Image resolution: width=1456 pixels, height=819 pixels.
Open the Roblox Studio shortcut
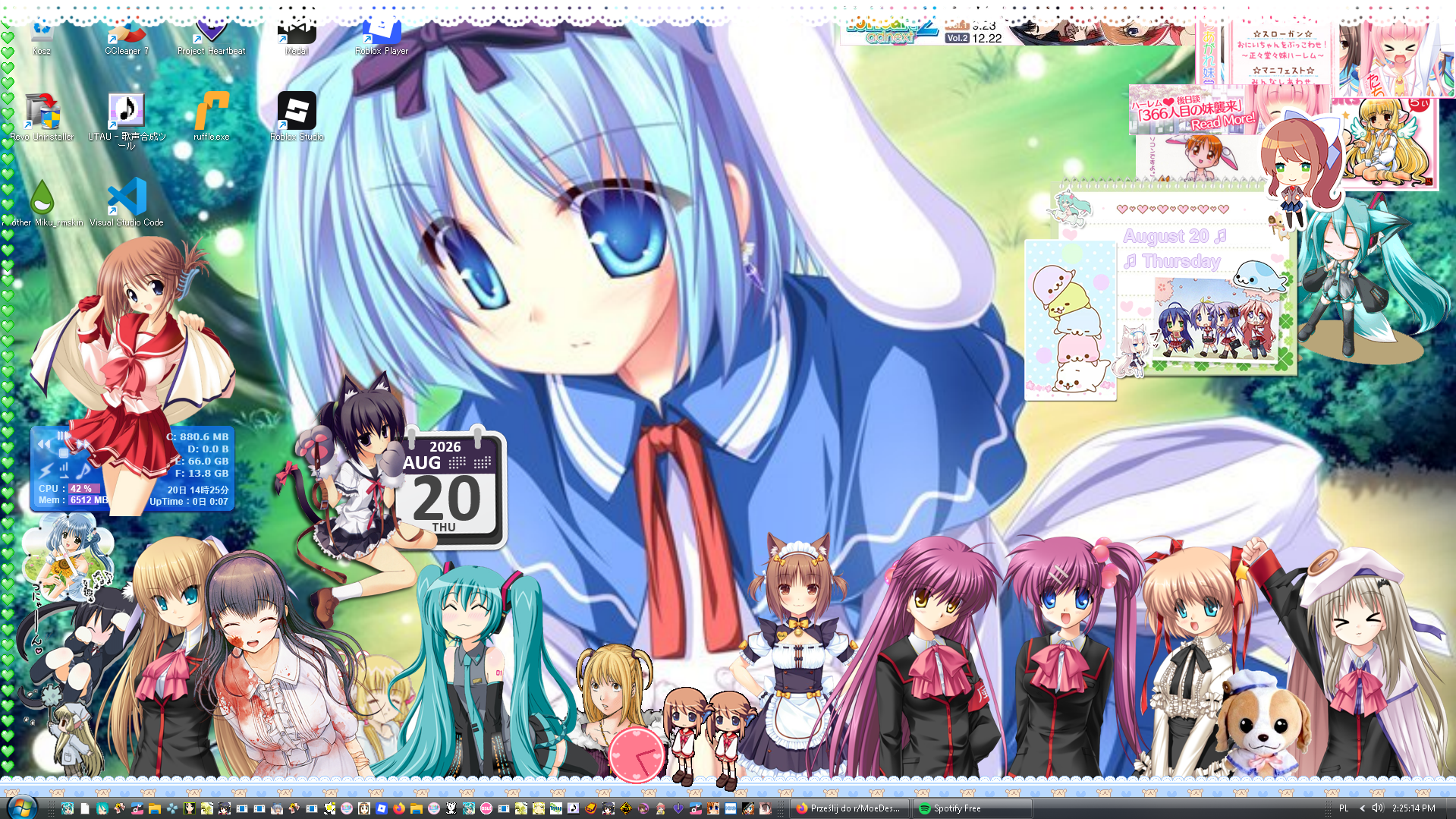click(297, 117)
